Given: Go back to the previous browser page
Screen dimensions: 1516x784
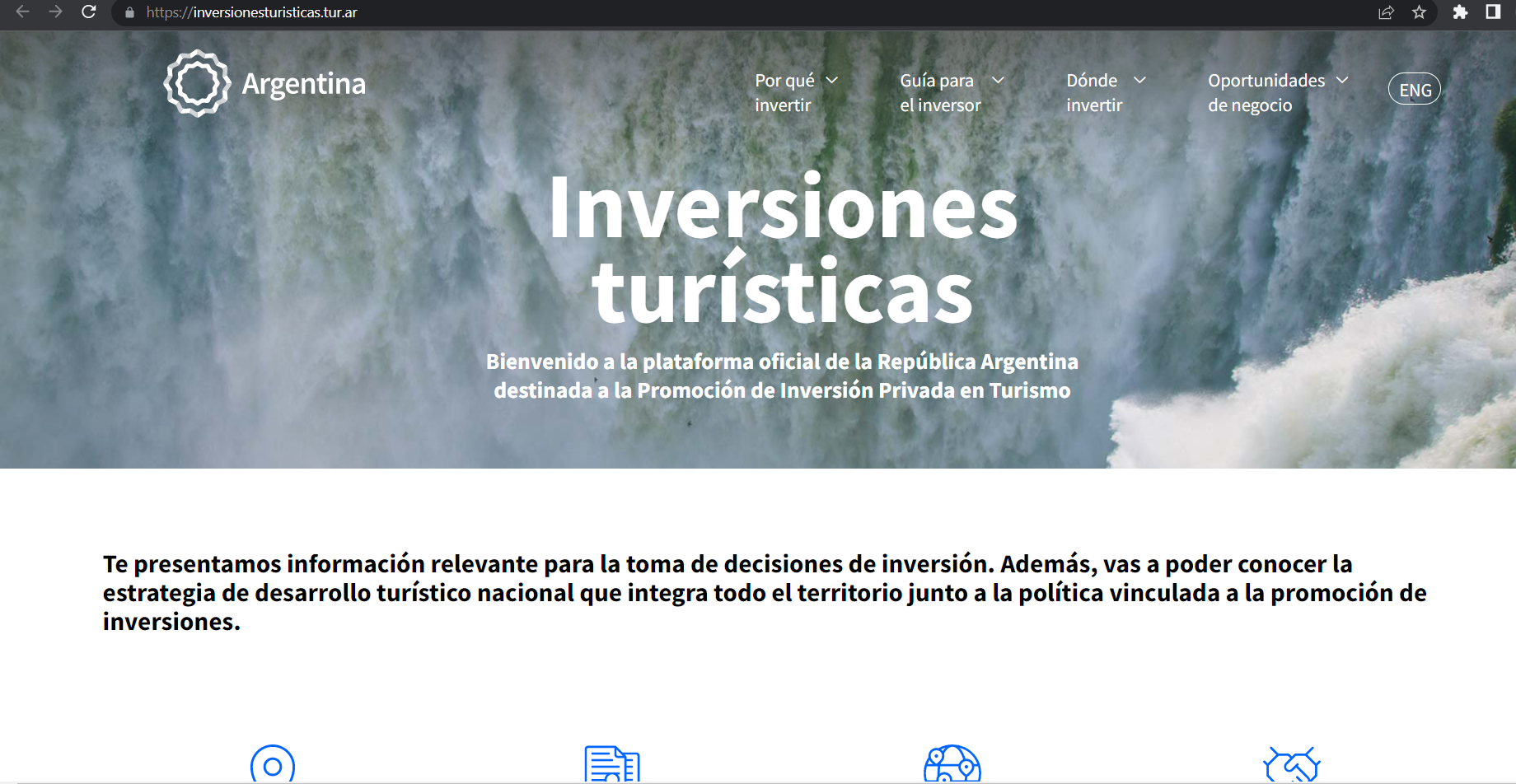Looking at the screenshot, I should (x=22, y=12).
